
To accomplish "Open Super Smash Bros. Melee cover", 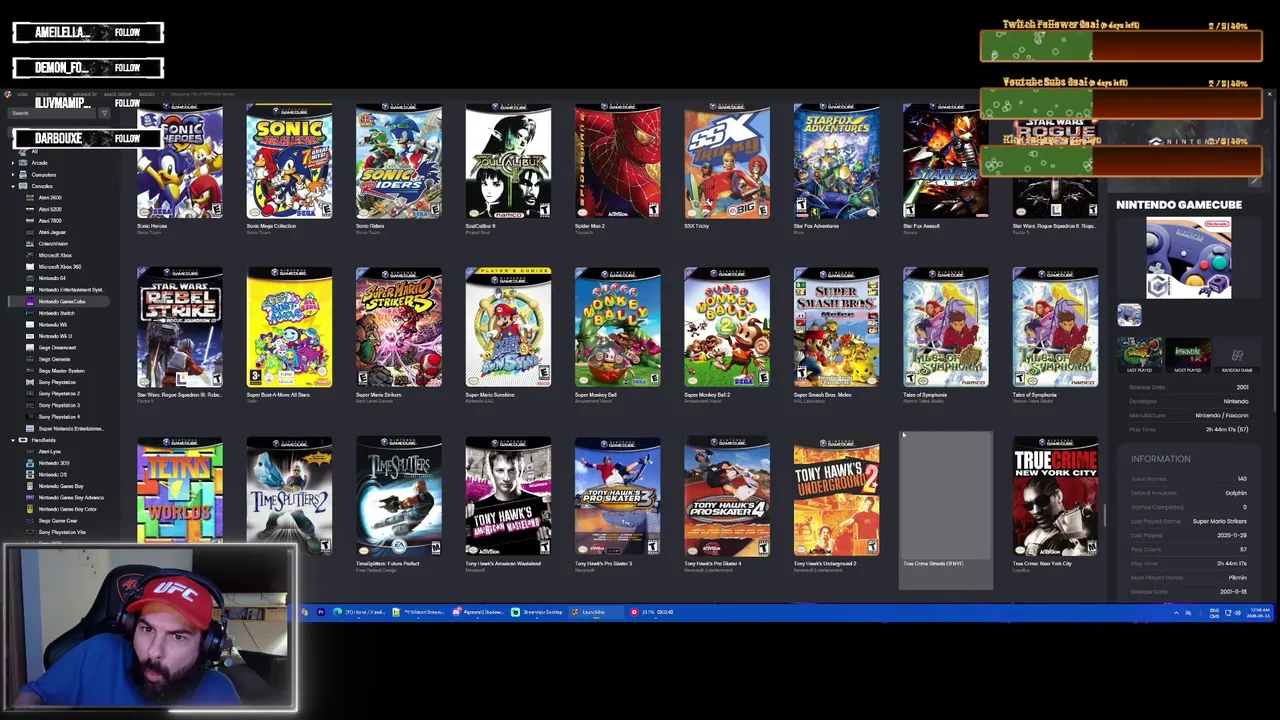I will [x=836, y=327].
